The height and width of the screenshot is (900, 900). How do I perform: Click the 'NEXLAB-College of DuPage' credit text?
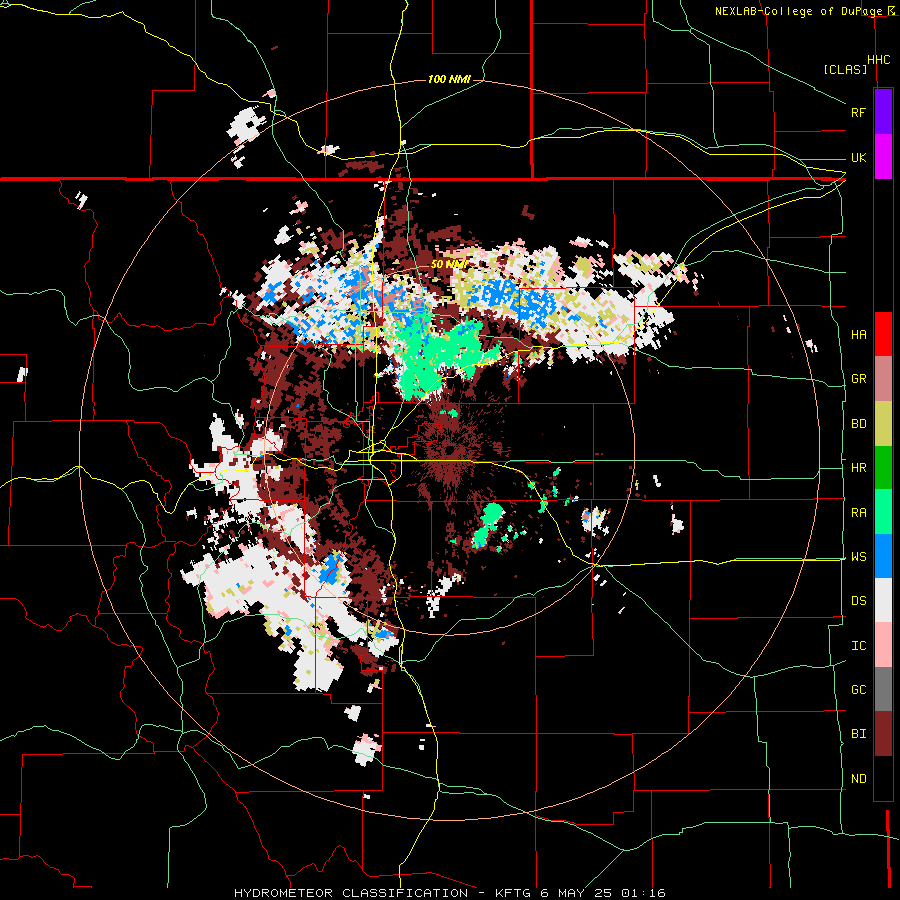(x=800, y=11)
